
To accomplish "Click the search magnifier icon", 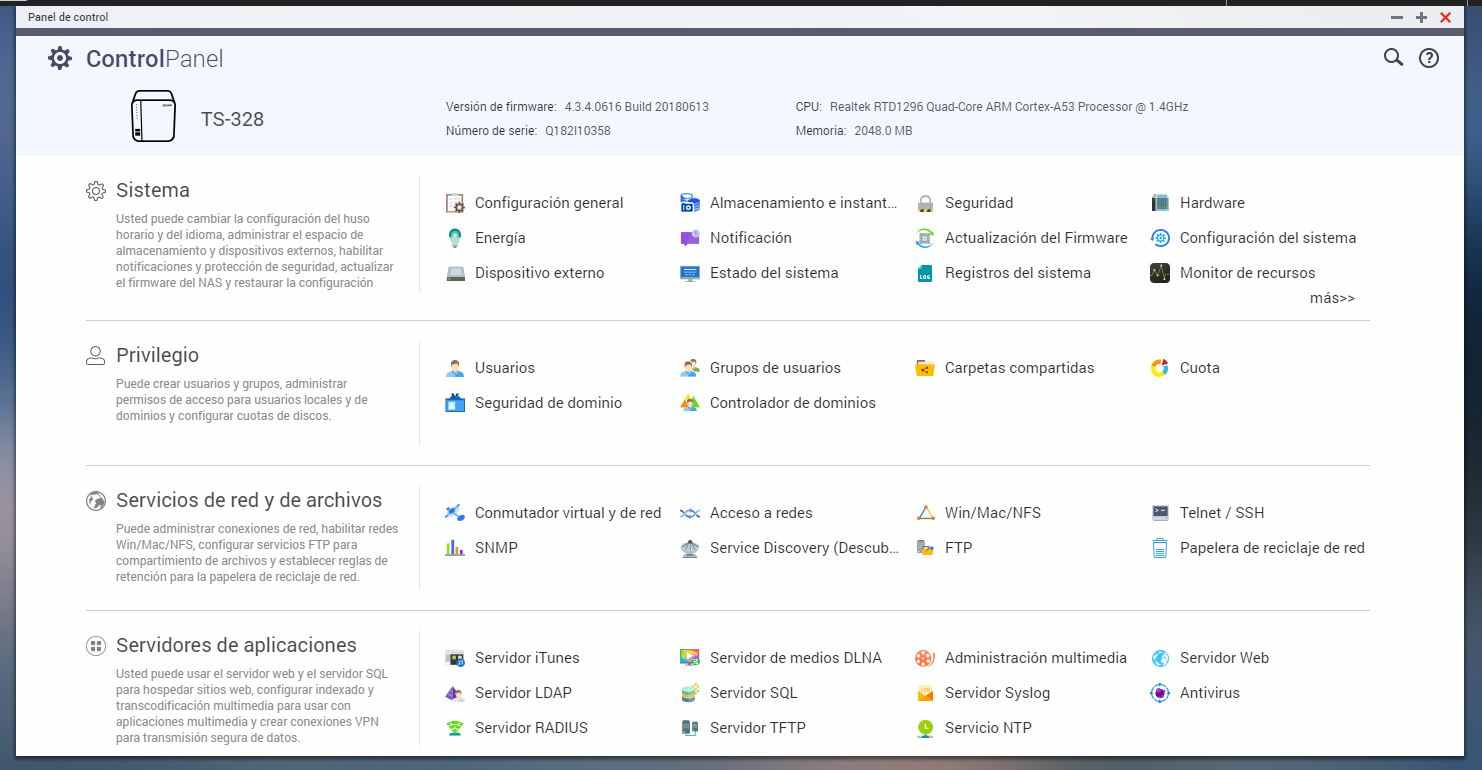I will (1393, 58).
